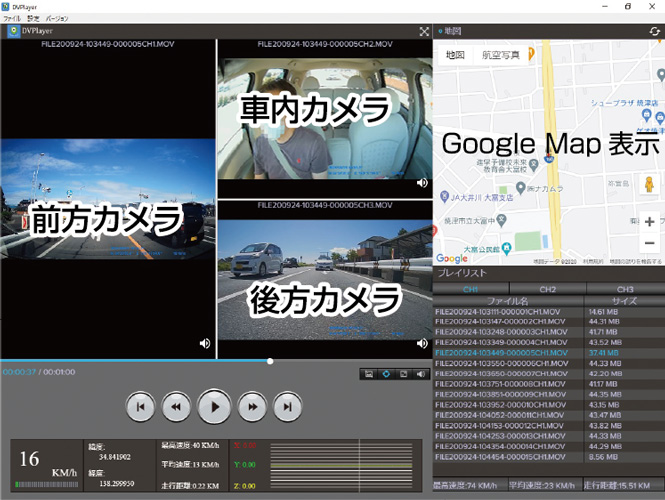Click the play button
This screenshot has height=500, width=665.
(x=214, y=407)
